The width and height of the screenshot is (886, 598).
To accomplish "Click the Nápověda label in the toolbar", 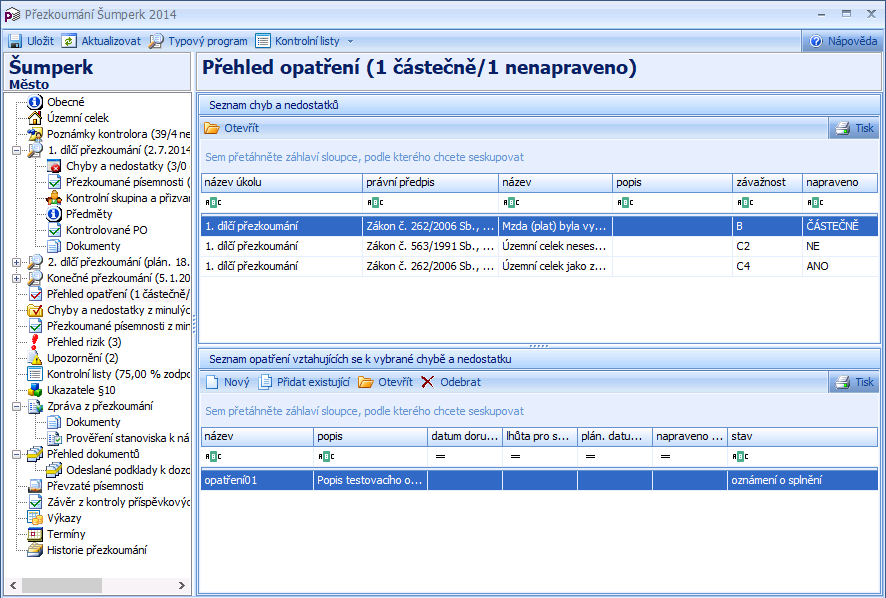I will pos(852,41).
